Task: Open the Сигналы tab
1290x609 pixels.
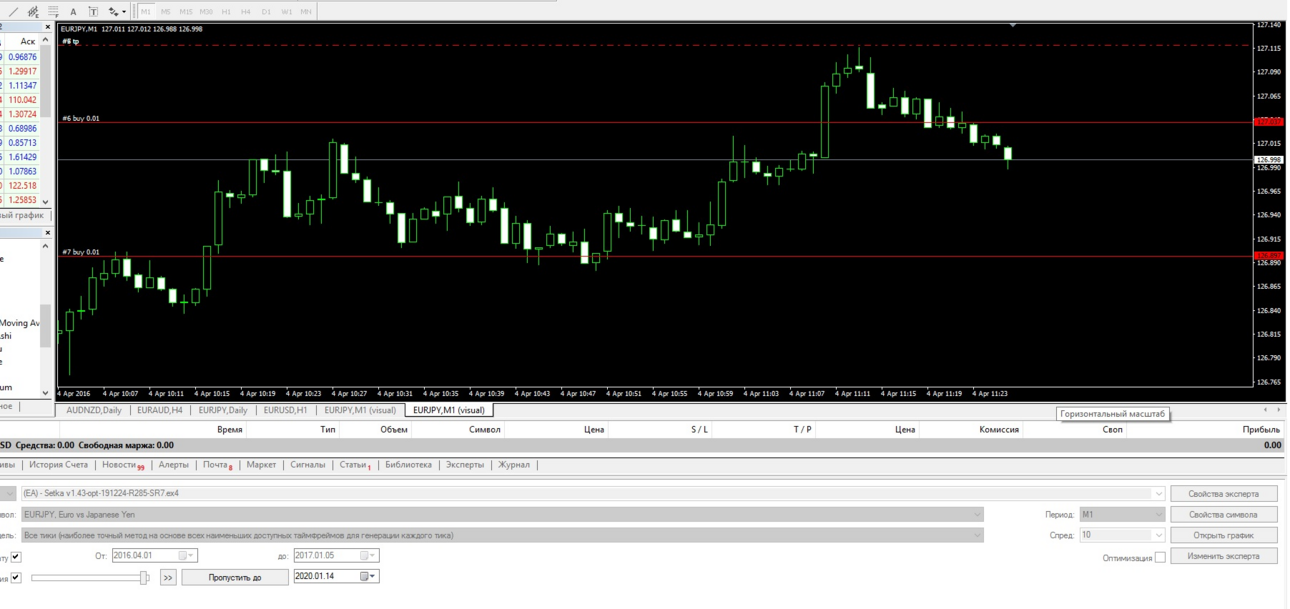Action: [x=308, y=465]
